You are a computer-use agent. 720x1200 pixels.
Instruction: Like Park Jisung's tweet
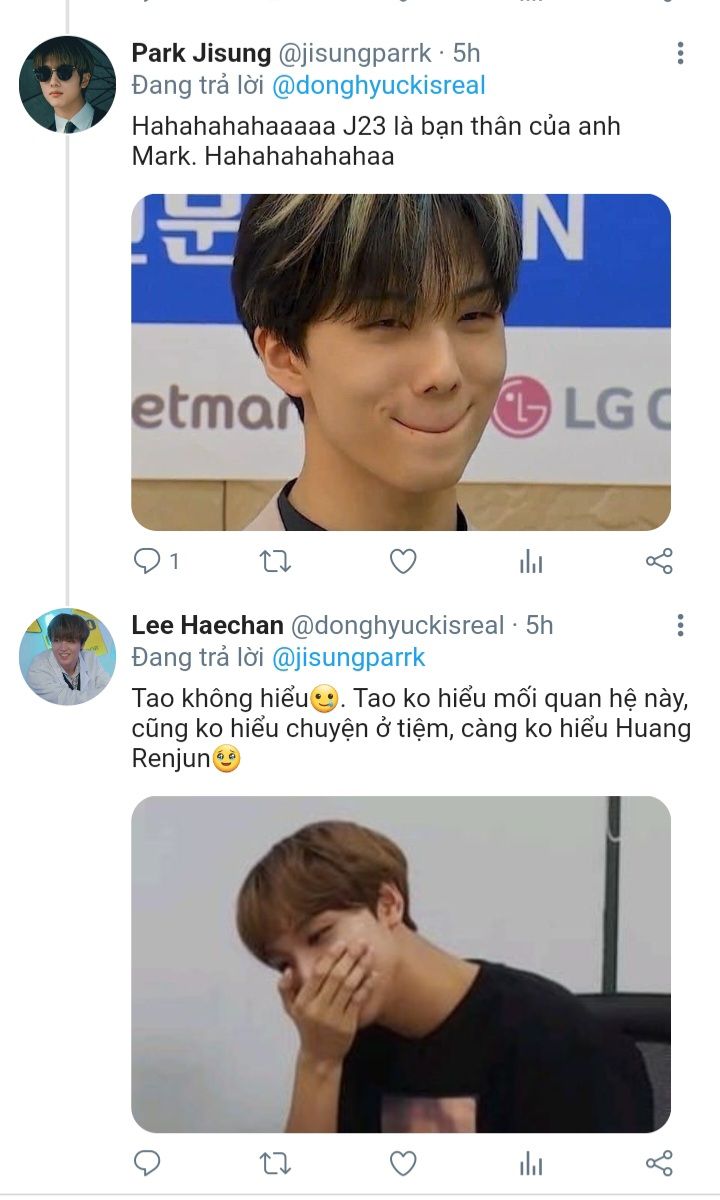point(403,562)
